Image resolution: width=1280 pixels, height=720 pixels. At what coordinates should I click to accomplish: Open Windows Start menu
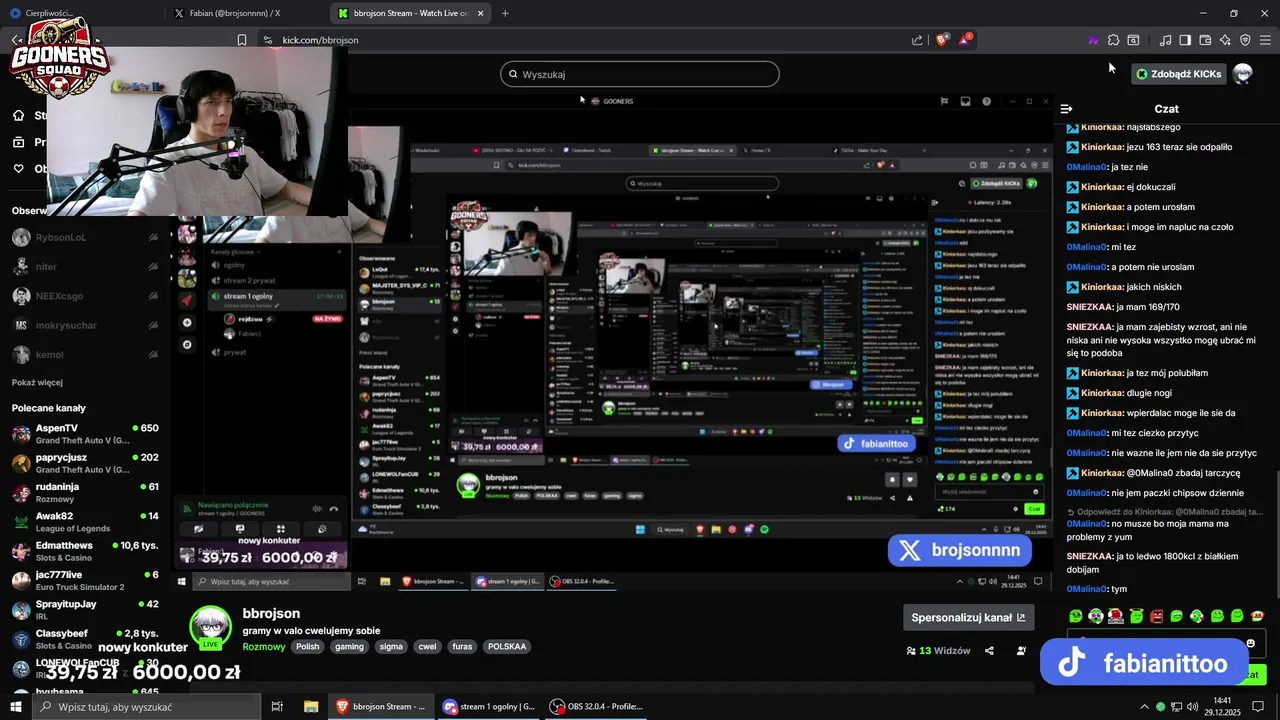[16, 707]
